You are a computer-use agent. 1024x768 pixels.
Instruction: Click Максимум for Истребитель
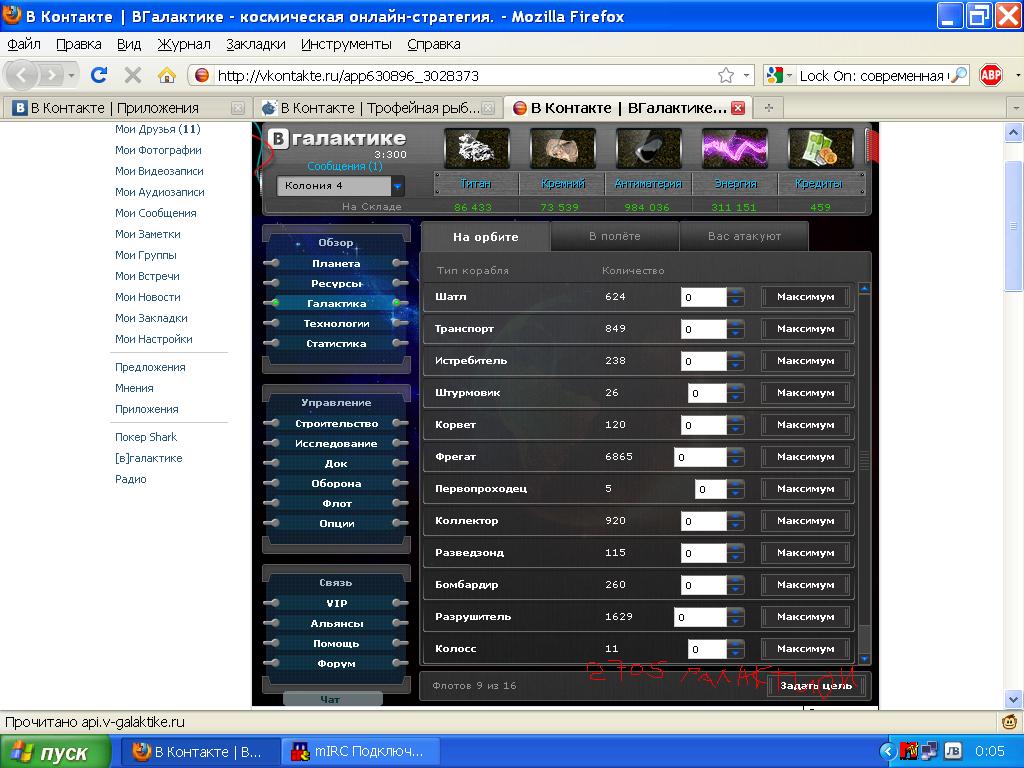[806, 360]
